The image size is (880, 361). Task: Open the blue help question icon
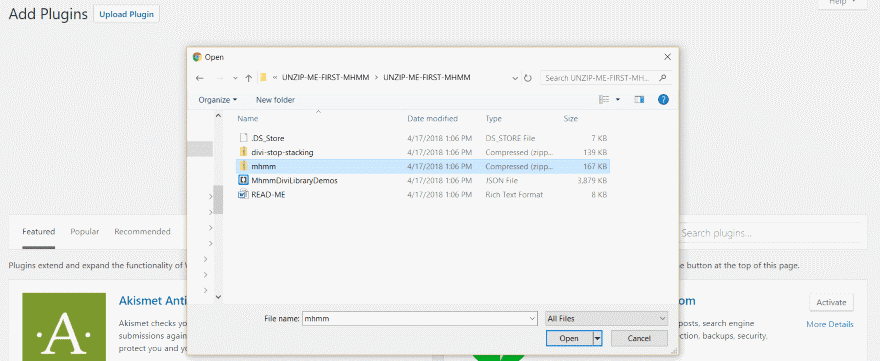point(663,99)
